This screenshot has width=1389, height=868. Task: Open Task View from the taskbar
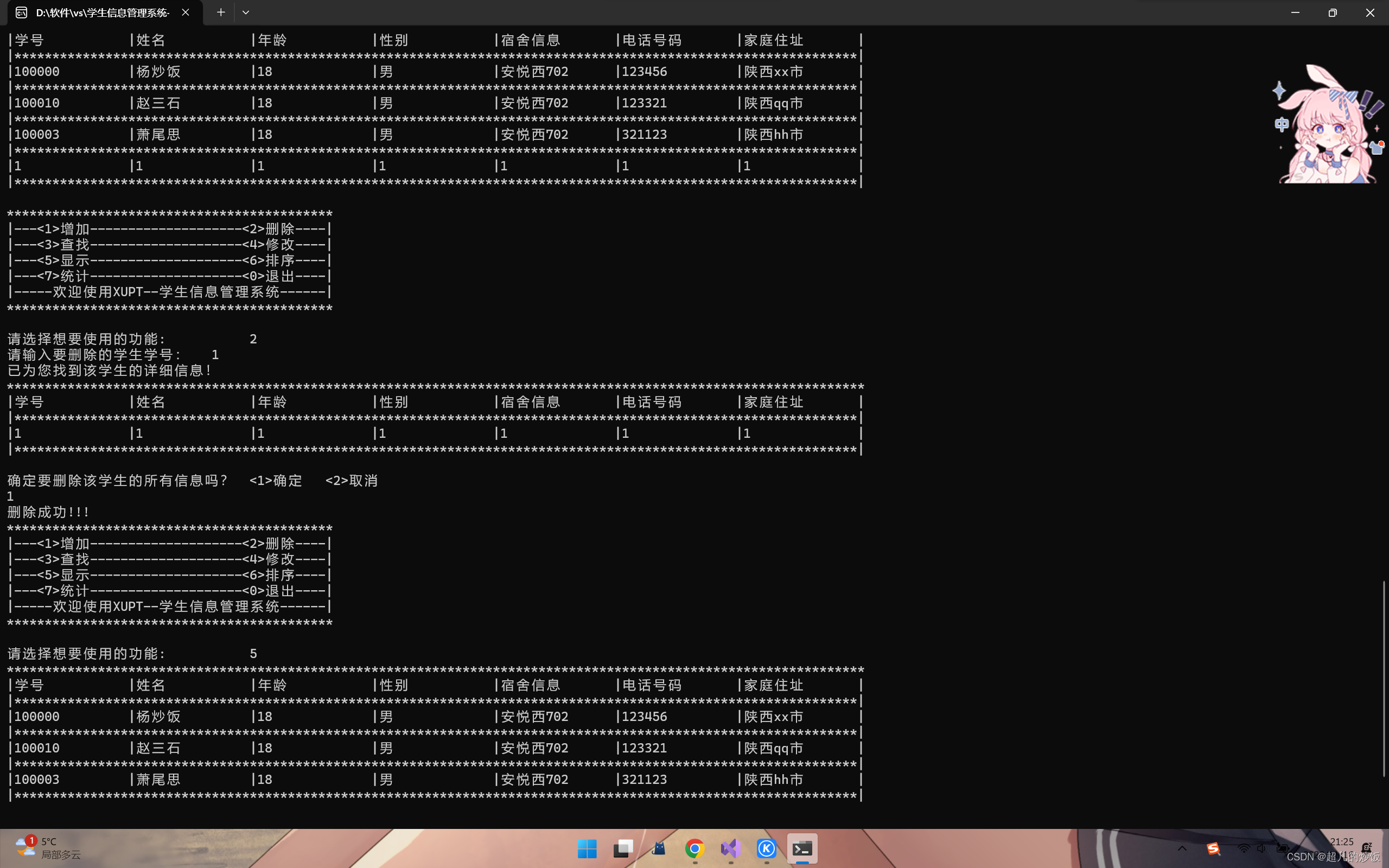tap(623, 848)
